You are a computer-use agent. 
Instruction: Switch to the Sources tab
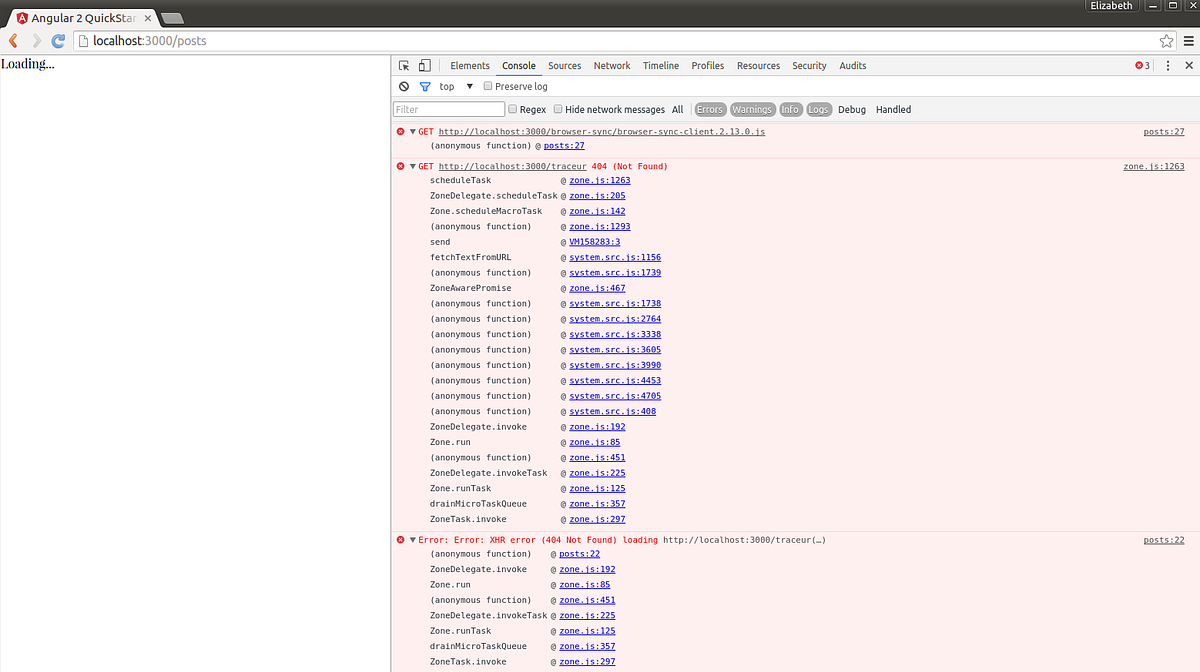(564, 65)
